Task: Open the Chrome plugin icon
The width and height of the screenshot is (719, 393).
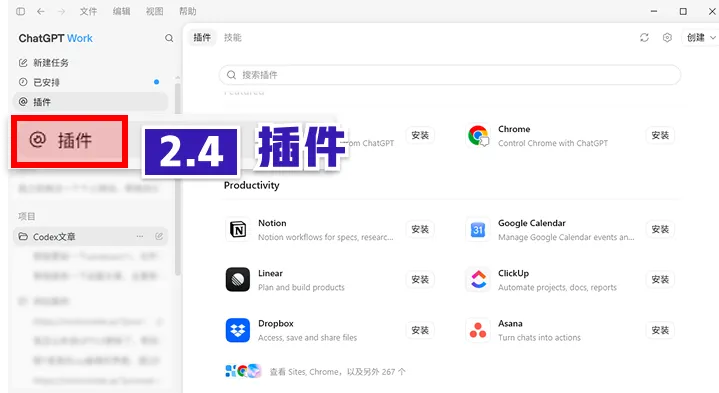Action: (478, 136)
